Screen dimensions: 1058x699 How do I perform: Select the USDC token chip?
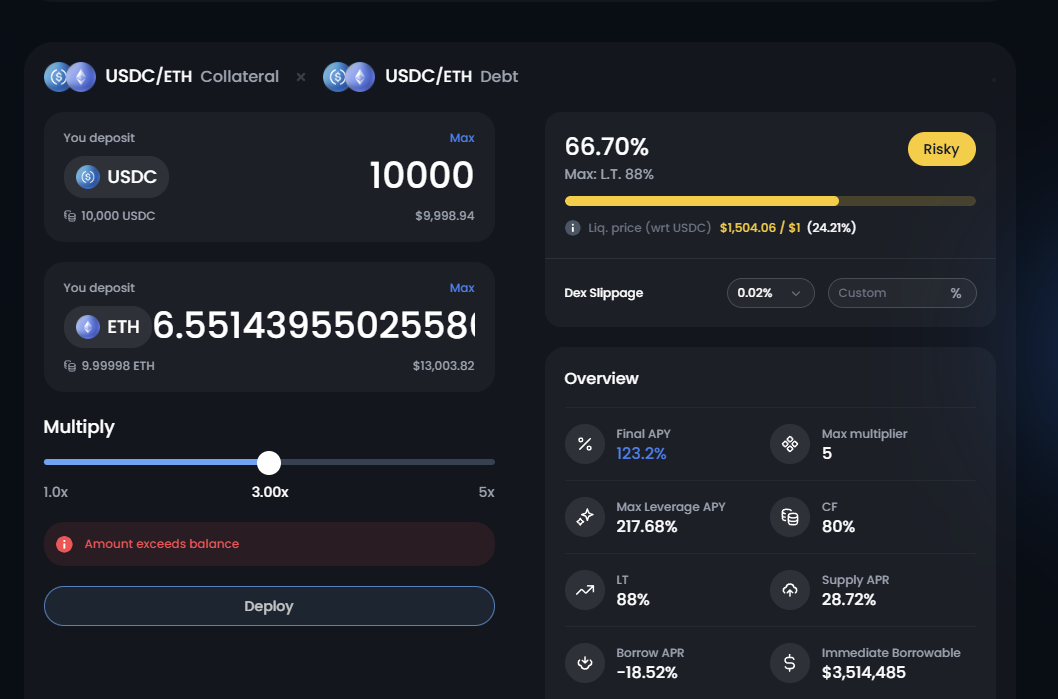[116, 177]
